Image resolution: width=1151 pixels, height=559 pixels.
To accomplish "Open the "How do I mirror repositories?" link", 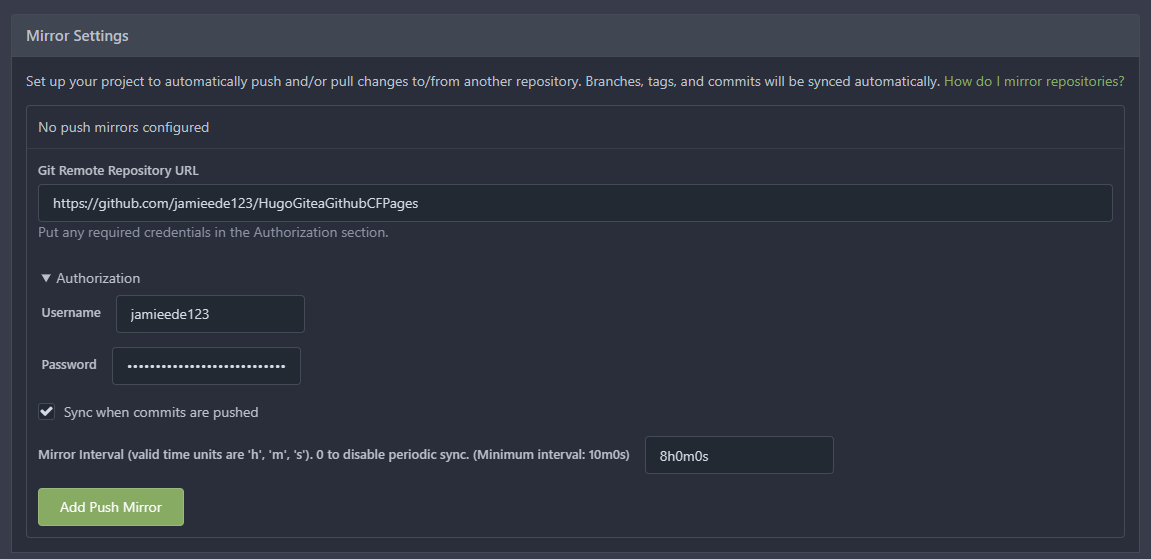I will (x=1034, y=81).
